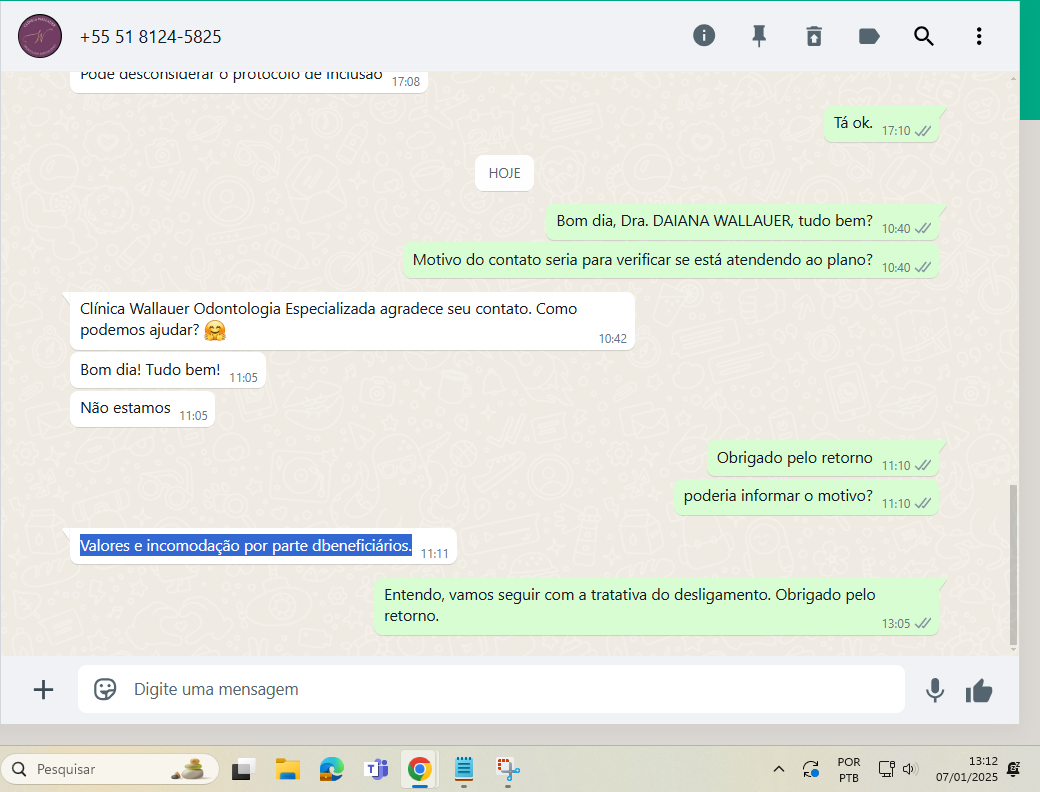The width and height of the screenshot is (1040, 792).
Task: Click the chat vertical scrollbar thumb
Action: (x=1013, y=564)
